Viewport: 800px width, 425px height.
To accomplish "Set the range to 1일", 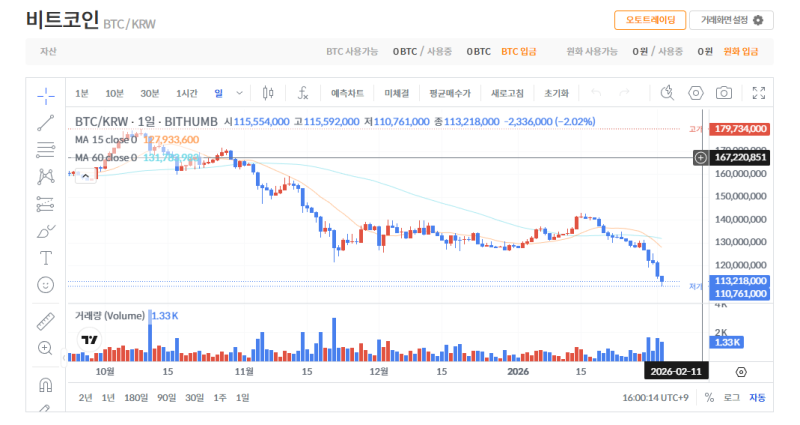I will 242,397.
